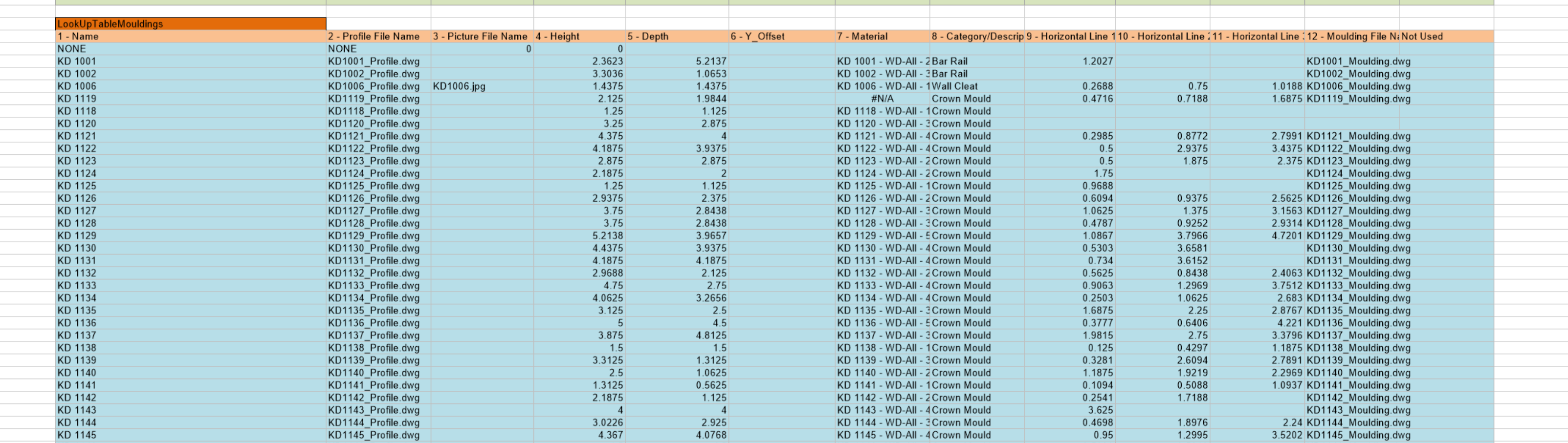Select the "4 - Height" column header
The width and height of the screenshot is (1568, 443).
579,37
